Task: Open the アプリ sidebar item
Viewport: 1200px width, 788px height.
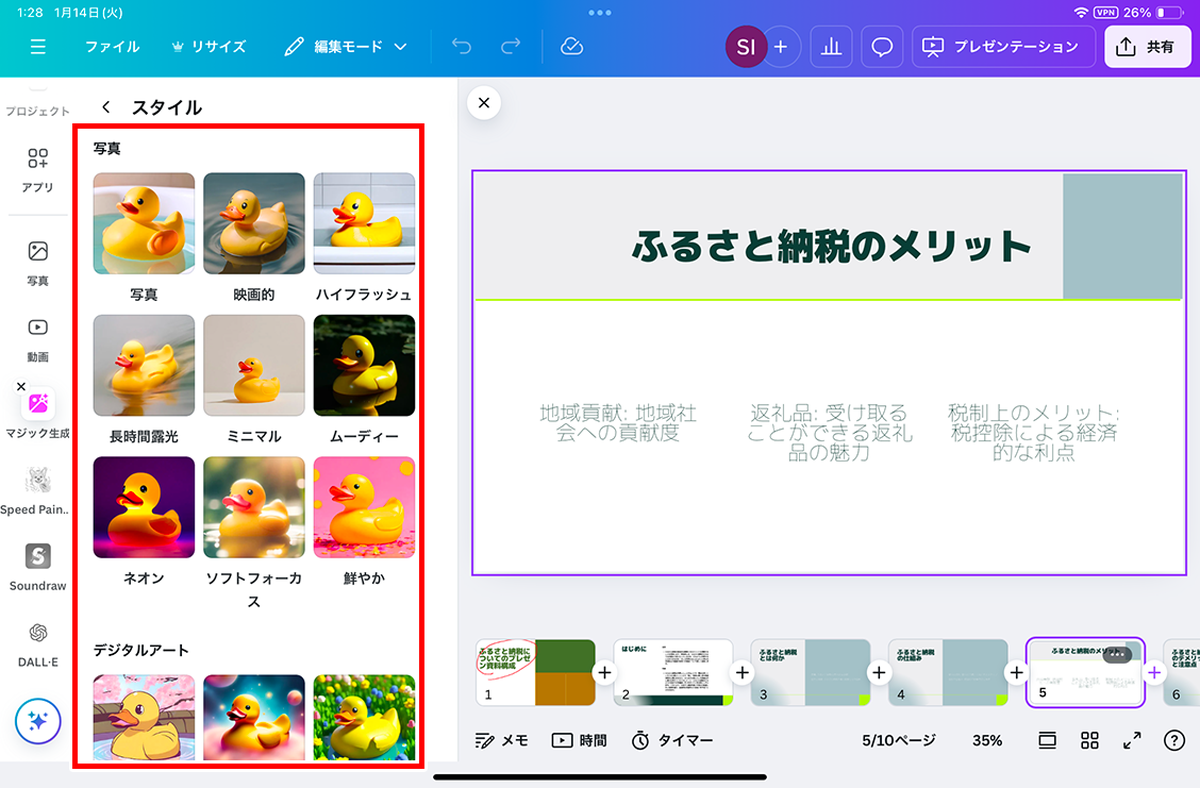Action: [x=38, y=169]
